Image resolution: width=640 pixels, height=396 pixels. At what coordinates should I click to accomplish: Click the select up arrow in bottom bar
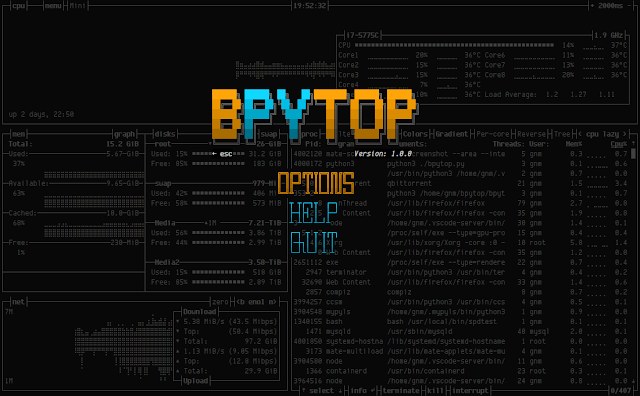click(304, 391)
